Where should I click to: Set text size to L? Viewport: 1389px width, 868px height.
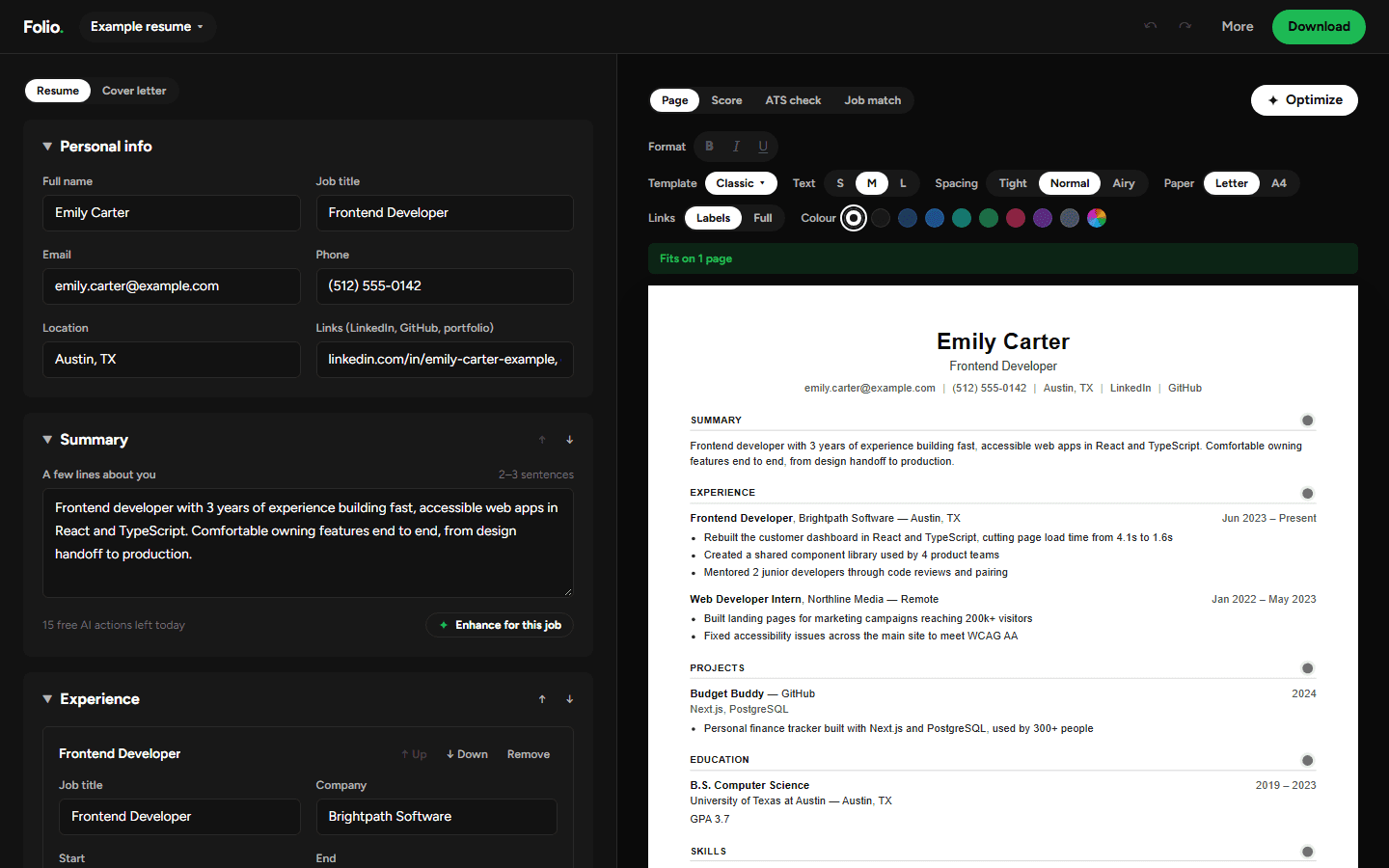[903, 183]
